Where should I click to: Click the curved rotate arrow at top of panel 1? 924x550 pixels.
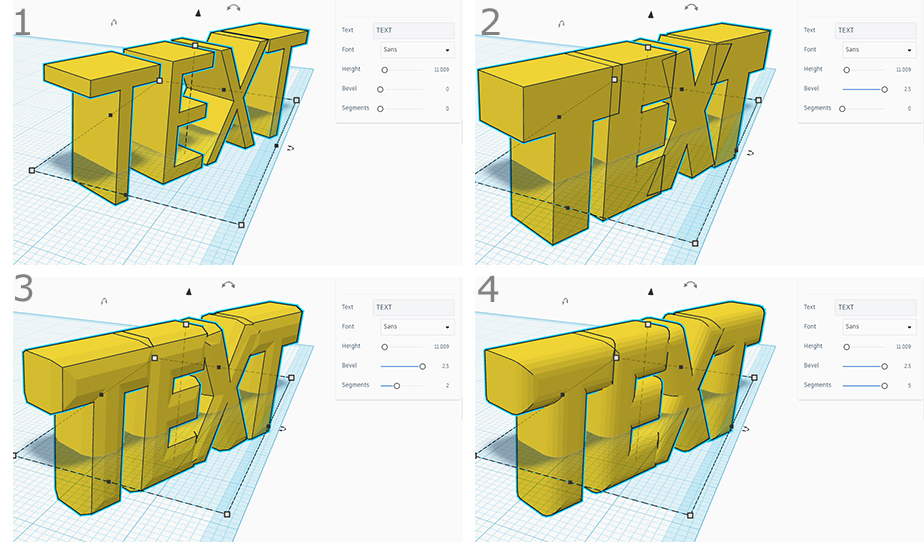(234, 7)
